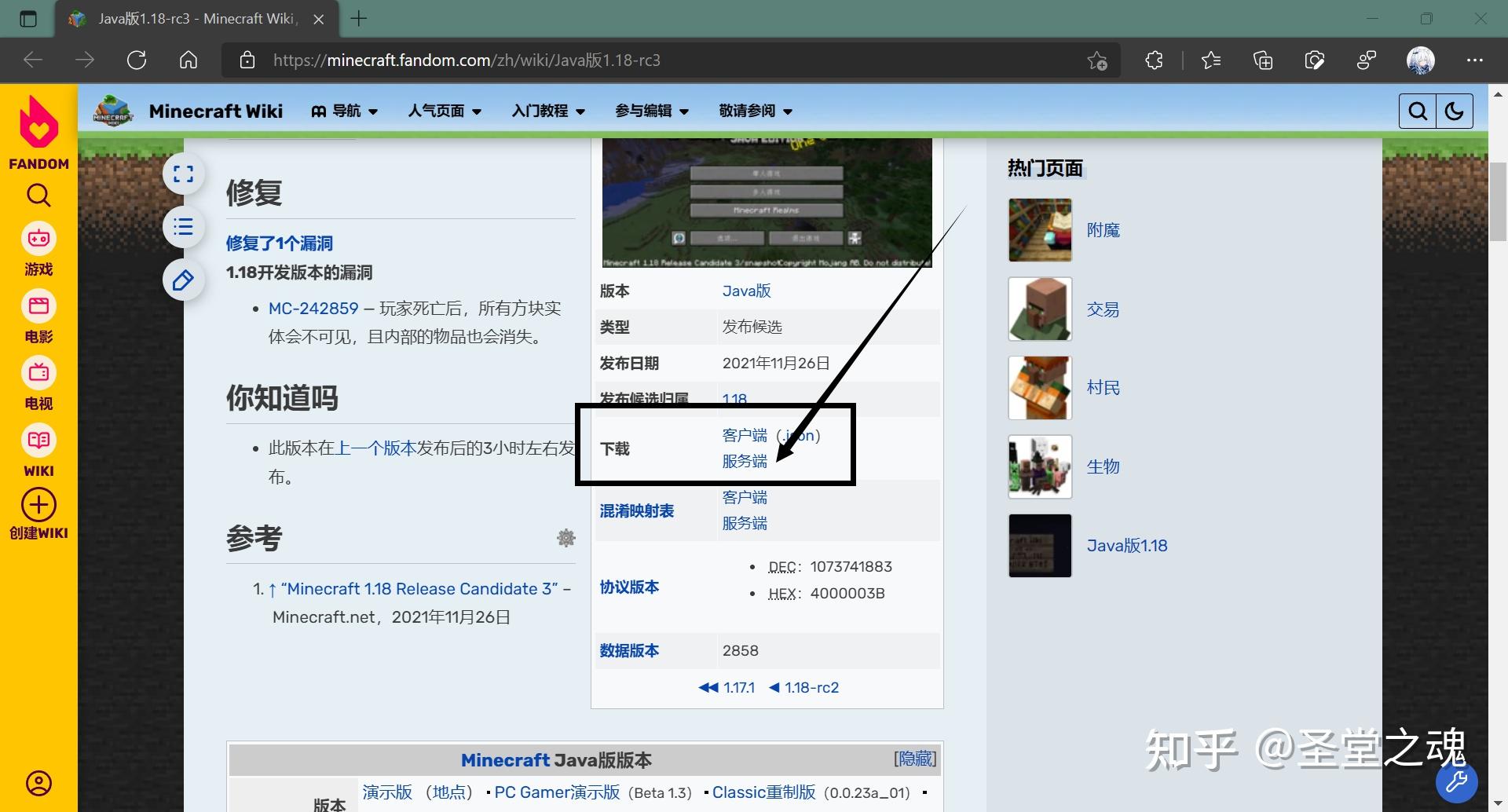Expand the 导航 dropdown menu

coord(345,111)
